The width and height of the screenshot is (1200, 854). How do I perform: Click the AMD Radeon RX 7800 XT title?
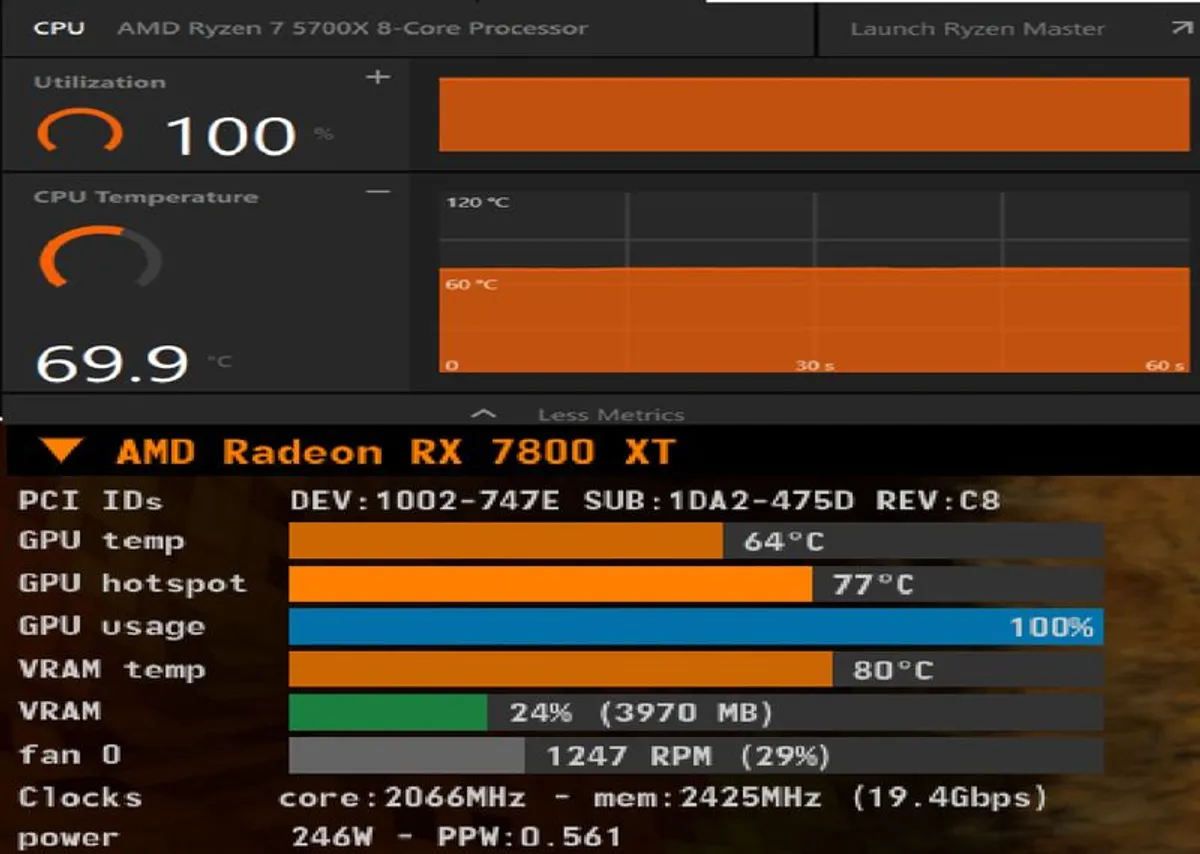(x=396, y=452)
